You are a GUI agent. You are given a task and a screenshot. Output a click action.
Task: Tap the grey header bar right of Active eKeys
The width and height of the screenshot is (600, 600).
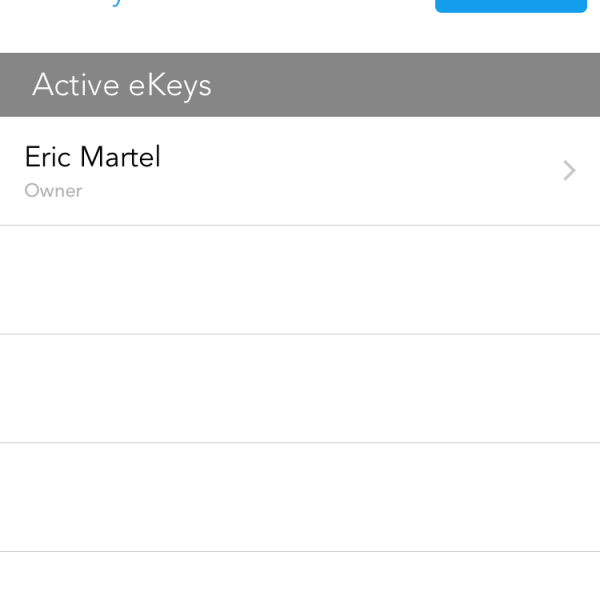pos(420,85)
